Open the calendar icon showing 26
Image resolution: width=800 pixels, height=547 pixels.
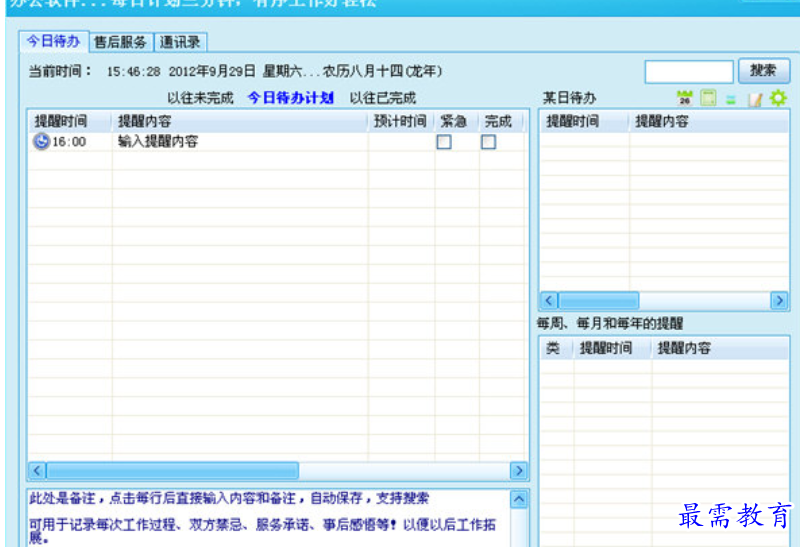(684, 97)
